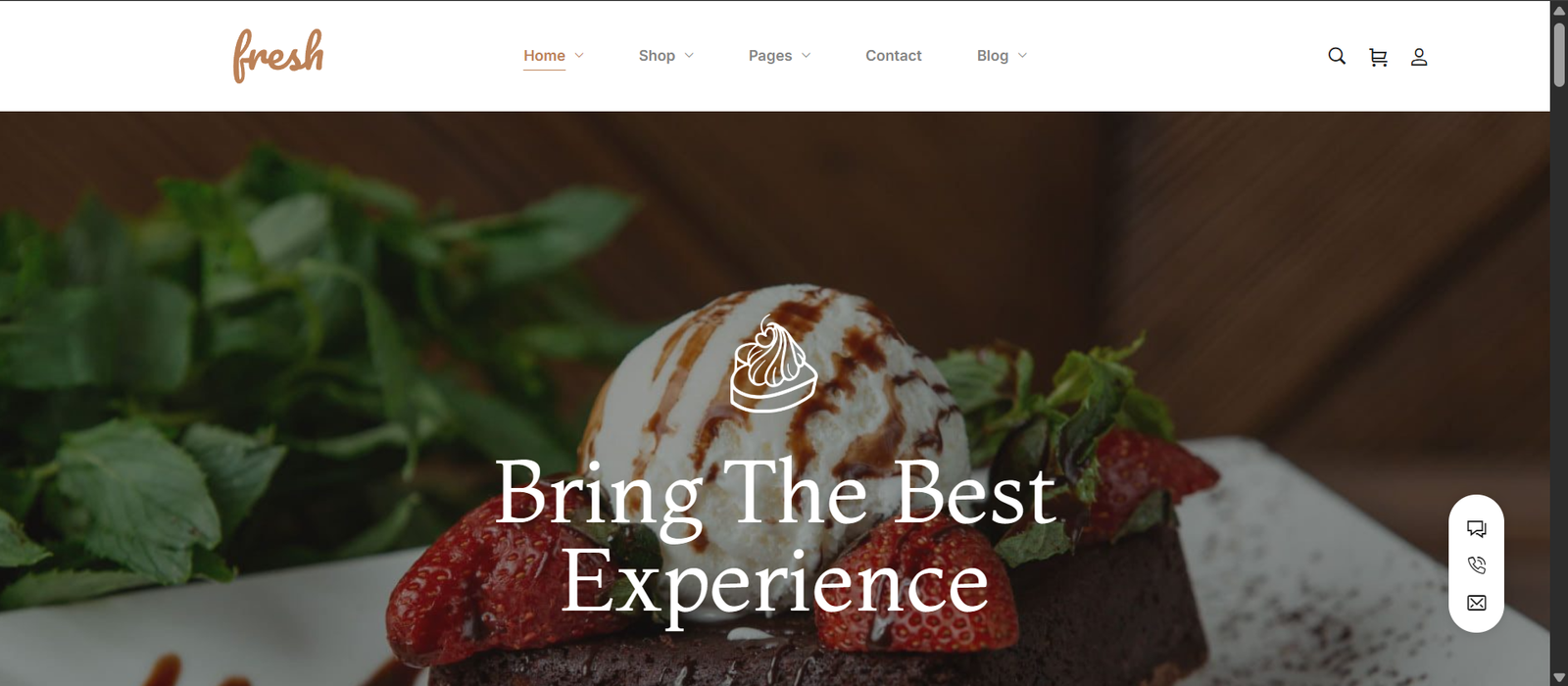1568x686 pixels.
Task: Expand the Pages dropdown arrow
Action: 807,56
